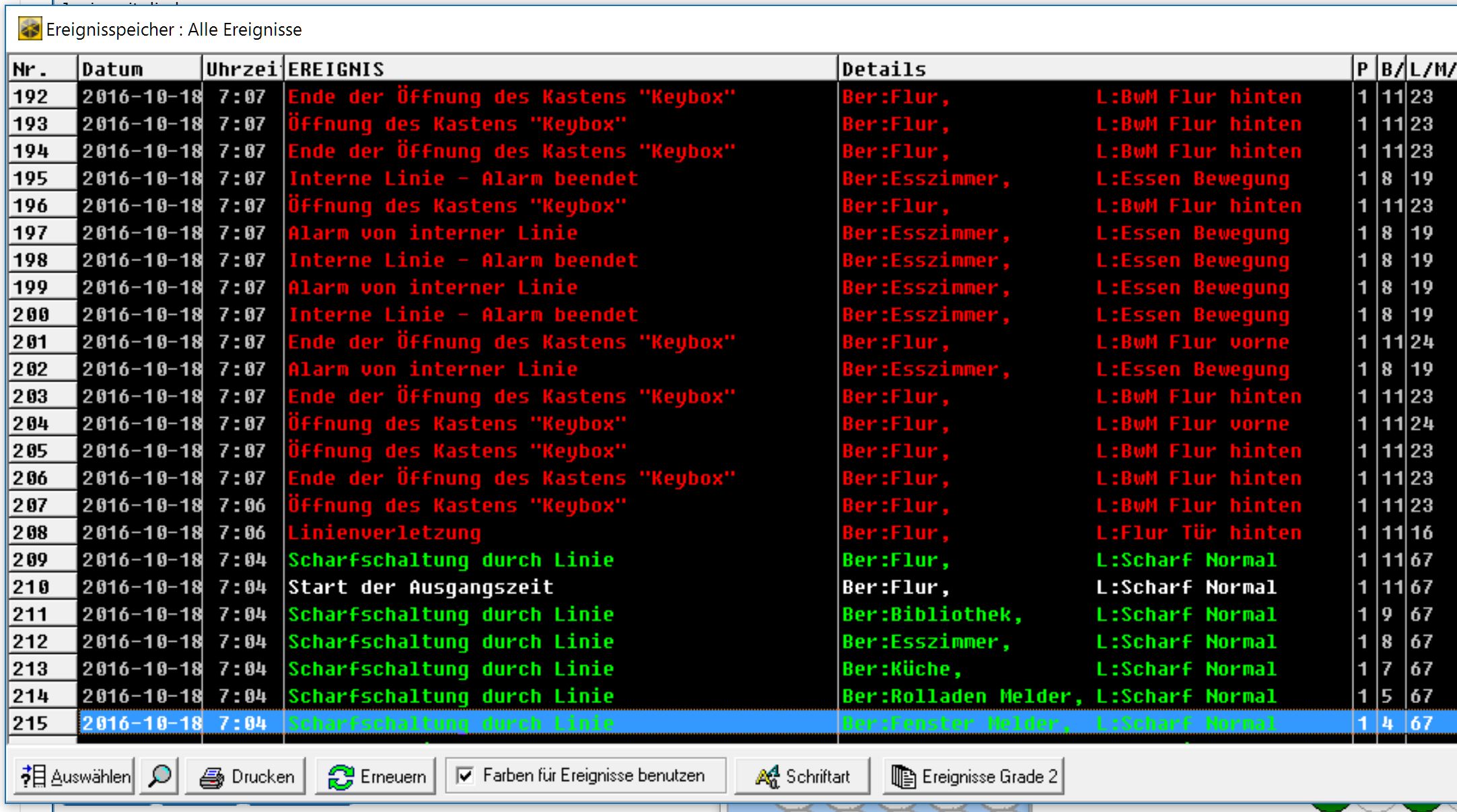Viewport: 1457px width, 812px height.
Task: Toggle Farben für Ereignisse benutzen checkbox
Action: point(465,776)
